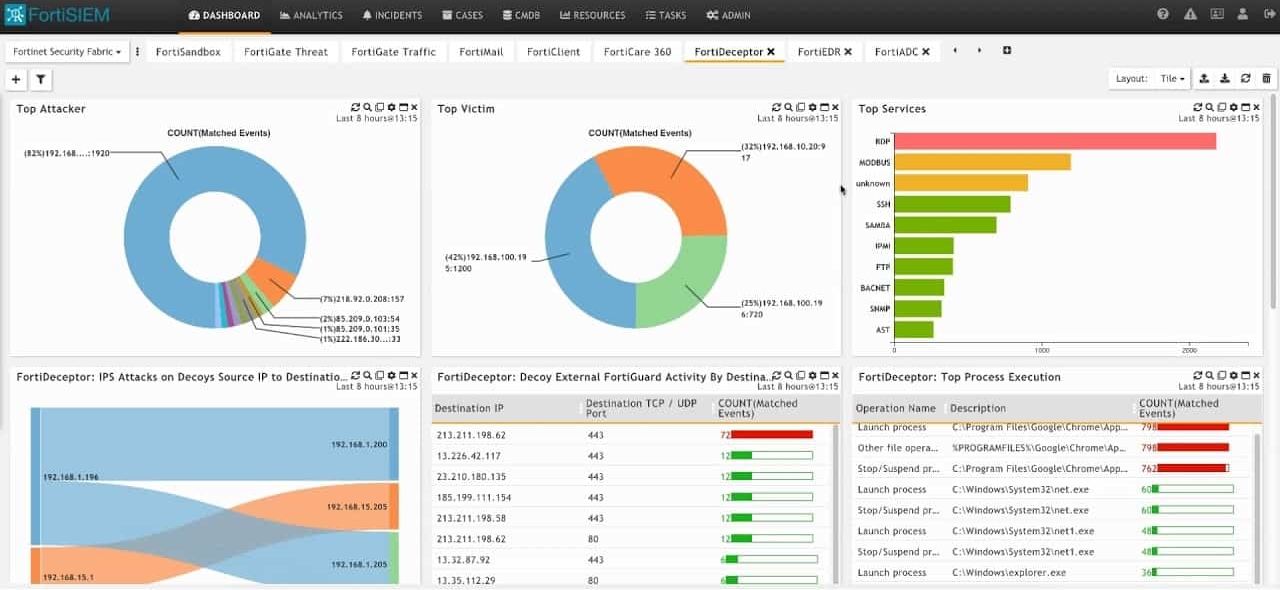This screenshot has height=590, width=1280.
Task: Switch to the FortiGate Threat tab
Action: pyautogui.click(x=286, y=51)
